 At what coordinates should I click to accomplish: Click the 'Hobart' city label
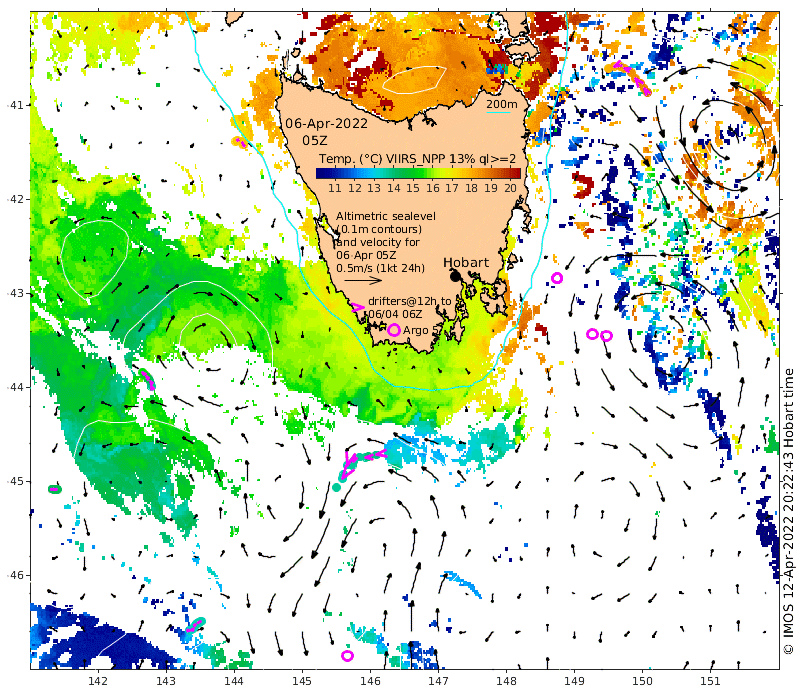[466, 263]
